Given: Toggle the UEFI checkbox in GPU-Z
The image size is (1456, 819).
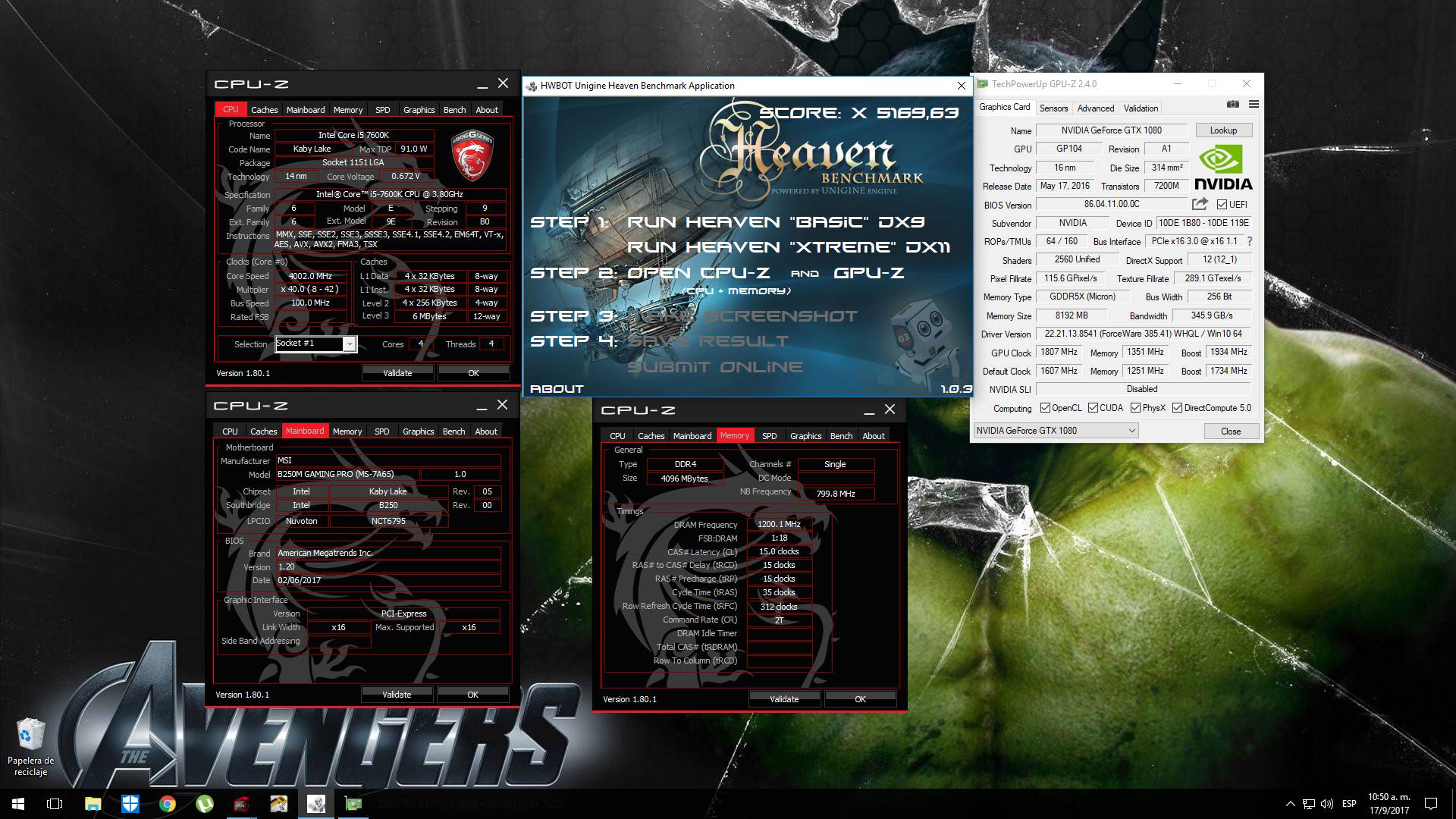Looking at the screenshot, I should pos(1222,205).
